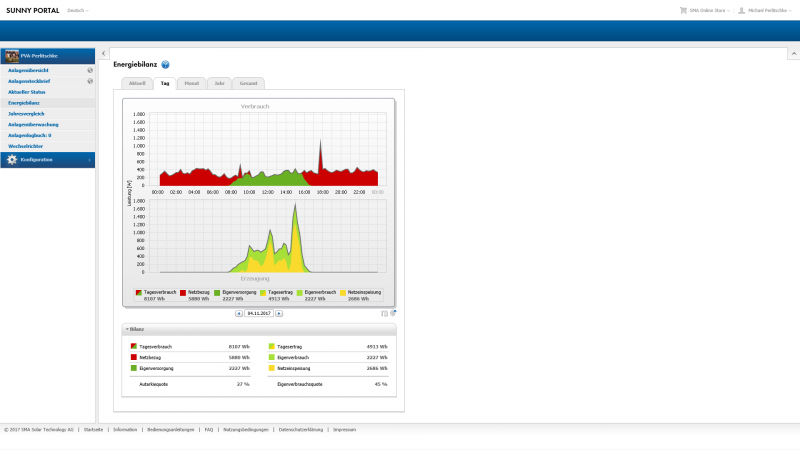
Task: Expand the Konfiguration menu arrow
Action: (x=89, y=160)
